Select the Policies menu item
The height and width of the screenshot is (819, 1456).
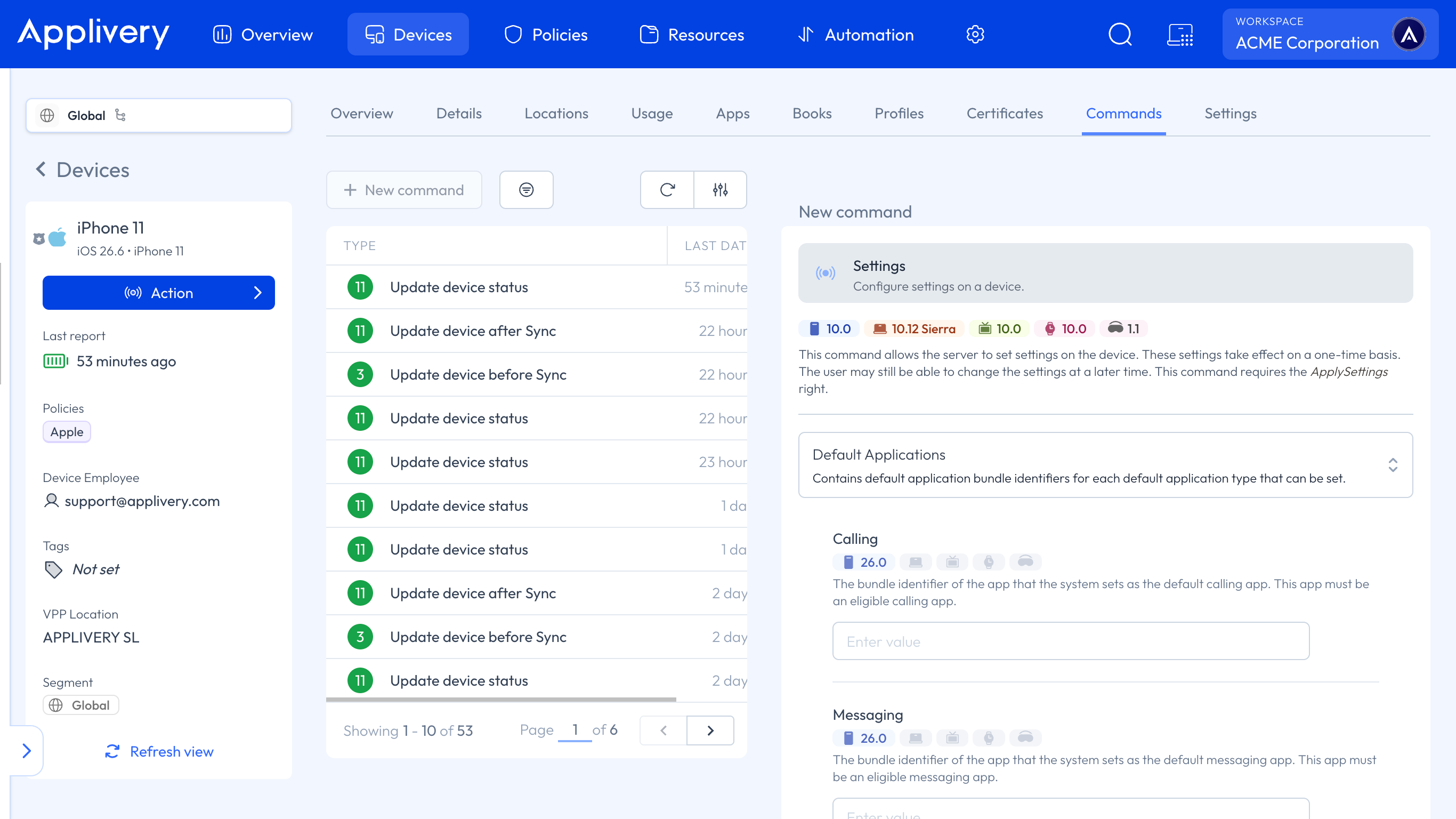point(546,35)
